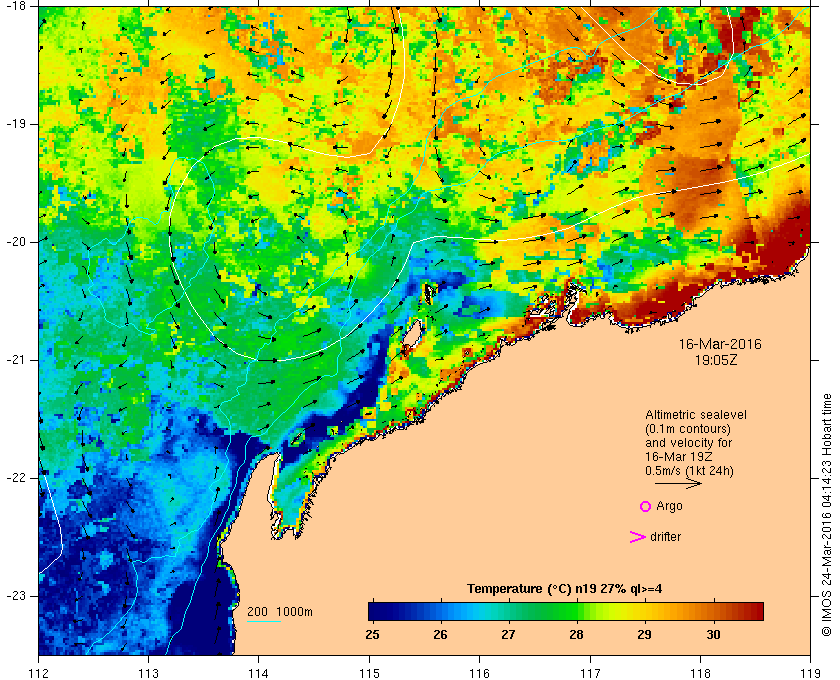Click the colorbar tick label '27'
The height and width of the screenshot is (680, 840).
click(x=508, y=635)
